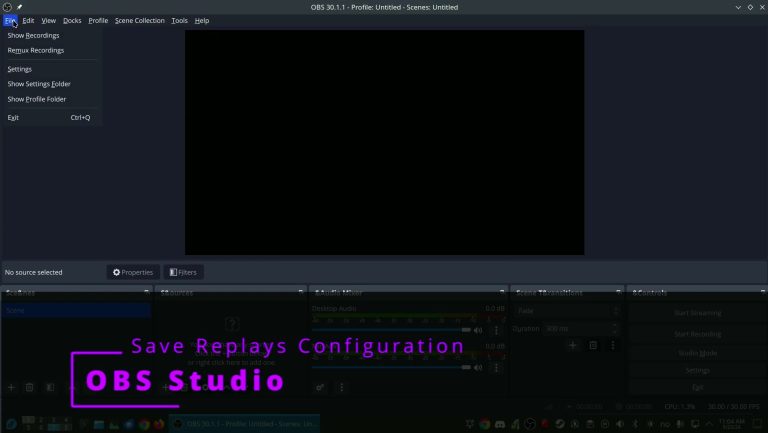Open the Docks menu

tap(72, 21)
